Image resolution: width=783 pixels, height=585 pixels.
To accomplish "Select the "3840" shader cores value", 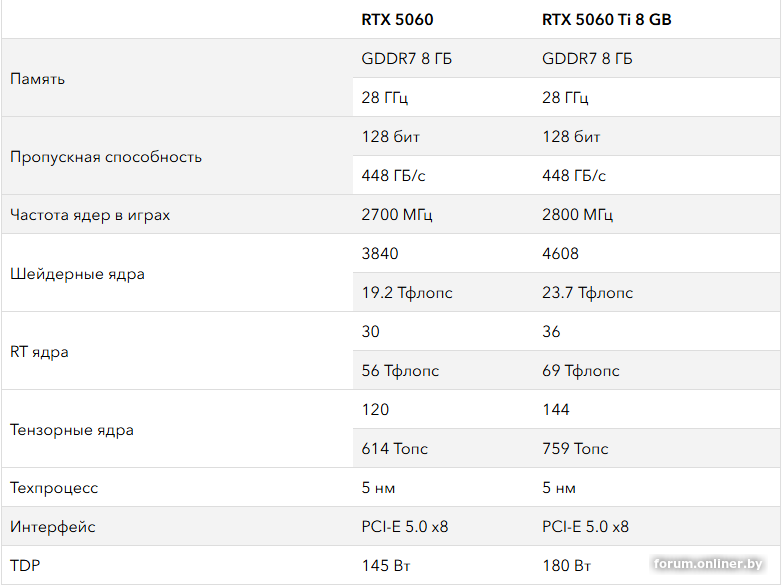I will [x=379, y=254].
